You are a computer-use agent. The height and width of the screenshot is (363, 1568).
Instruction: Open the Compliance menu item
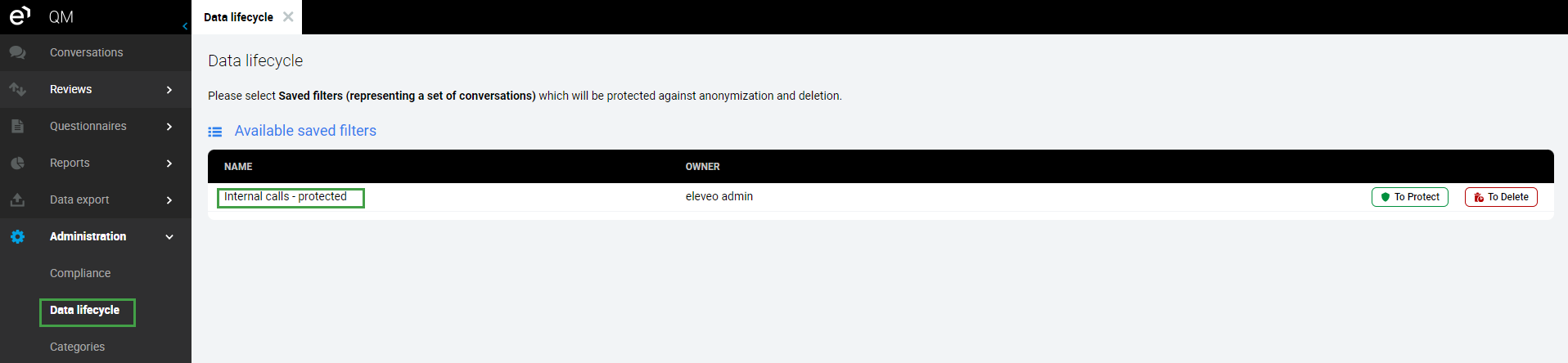point(80,273)
